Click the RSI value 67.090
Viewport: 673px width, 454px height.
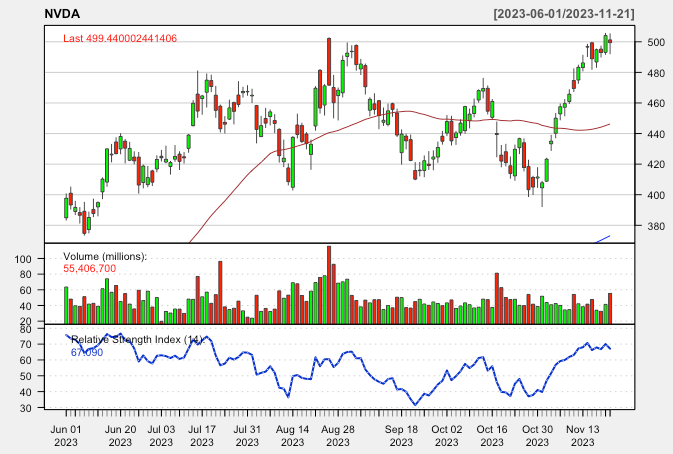coord(87,352)
